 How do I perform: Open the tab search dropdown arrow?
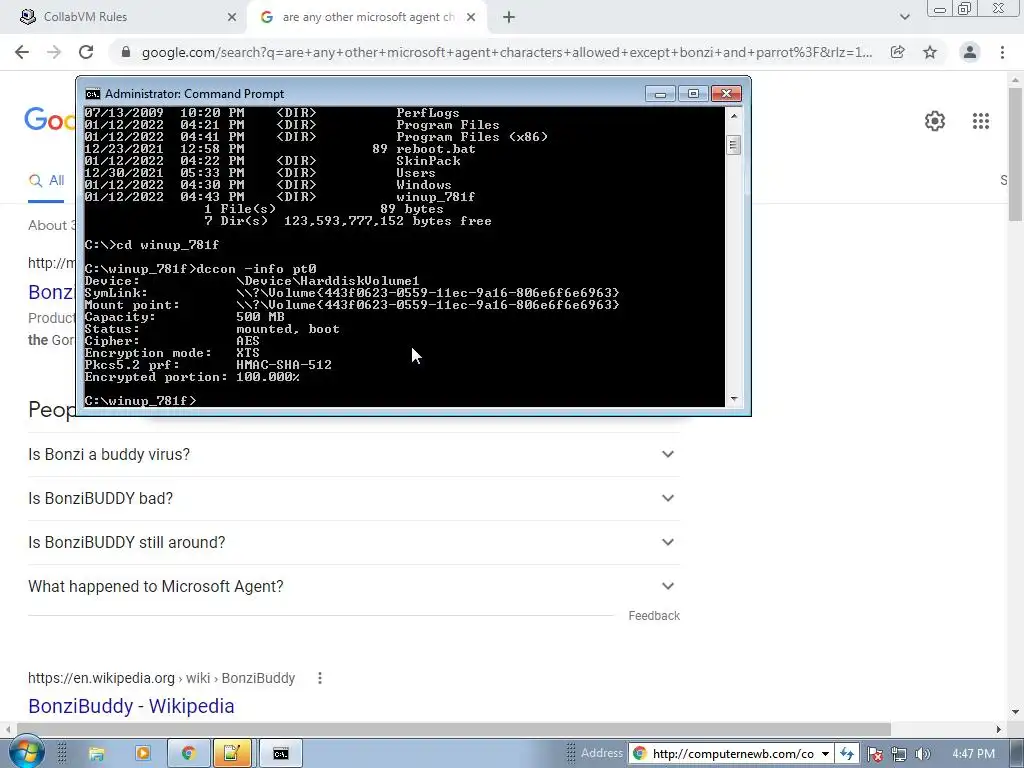click(904, 17)
